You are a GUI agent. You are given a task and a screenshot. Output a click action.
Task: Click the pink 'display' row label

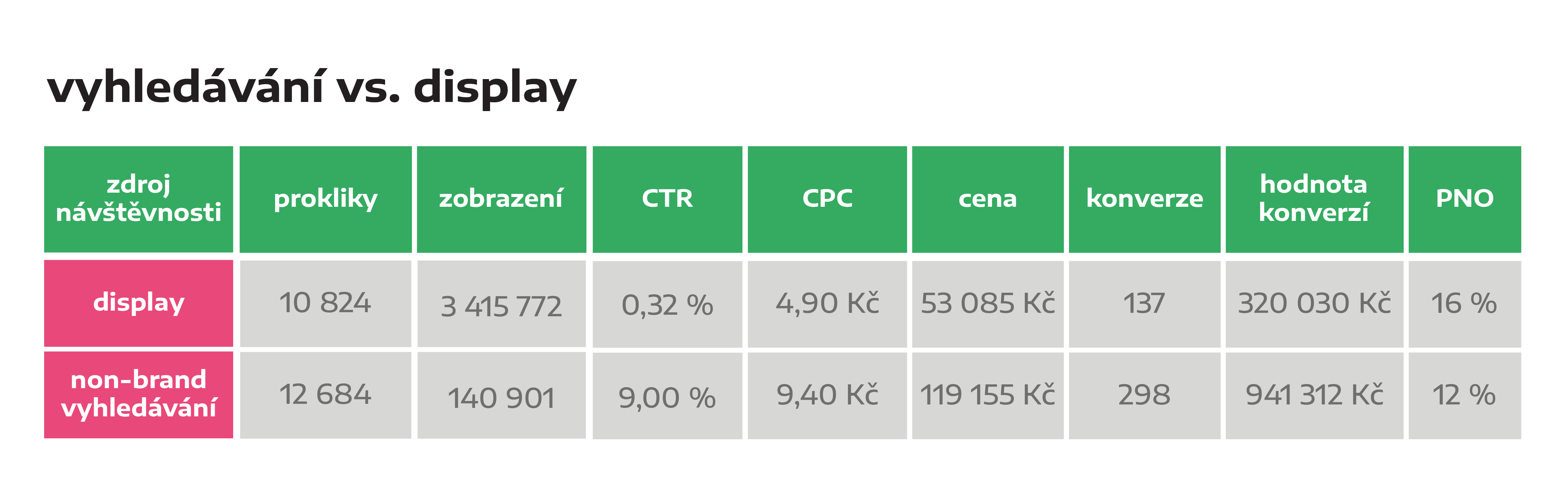pos(139,303)
